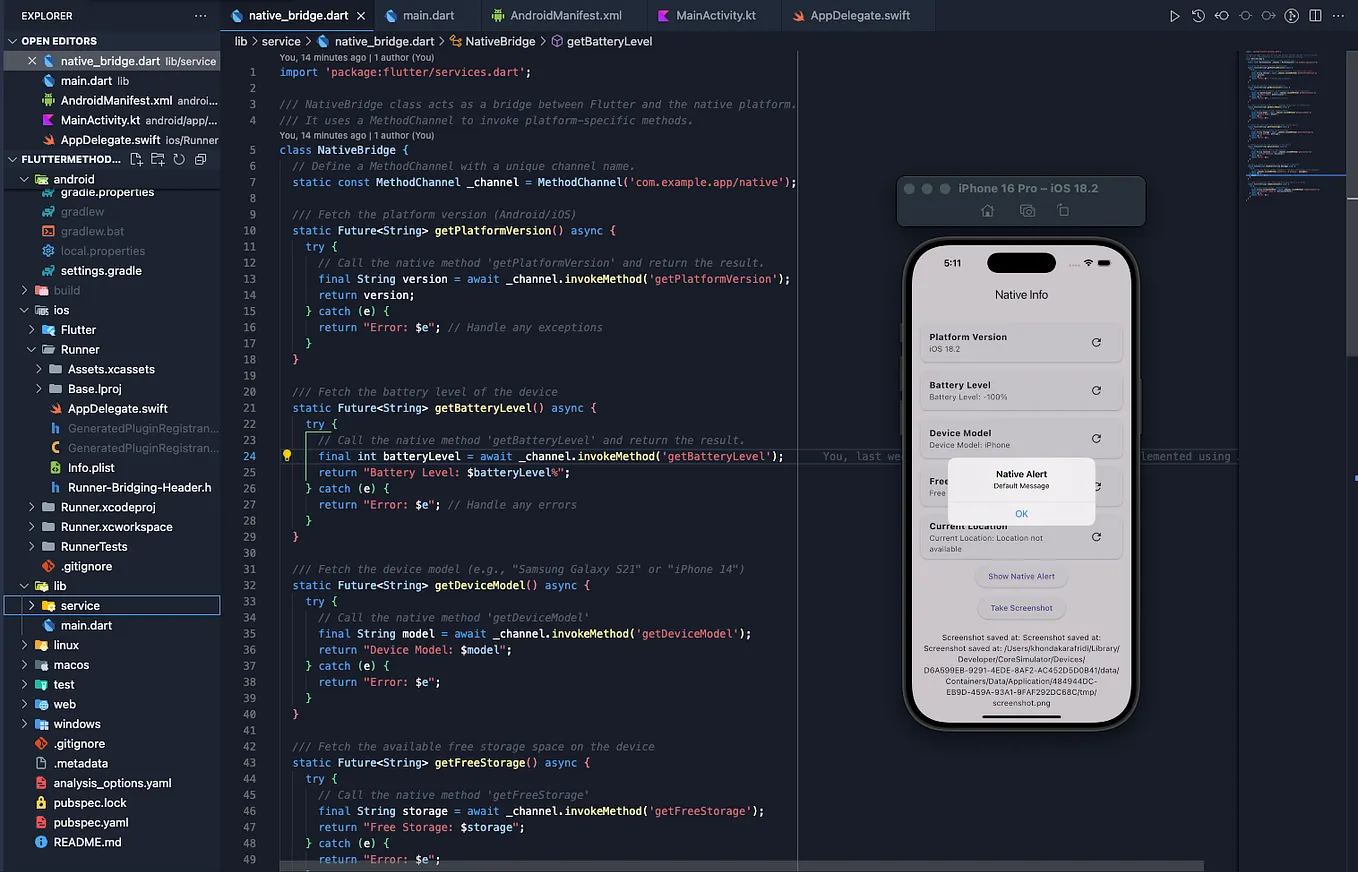Viewport: 1358px width, 872px height.
Task: Collapse all folders using the explorer icon
Action: click(x=200, y=160)
